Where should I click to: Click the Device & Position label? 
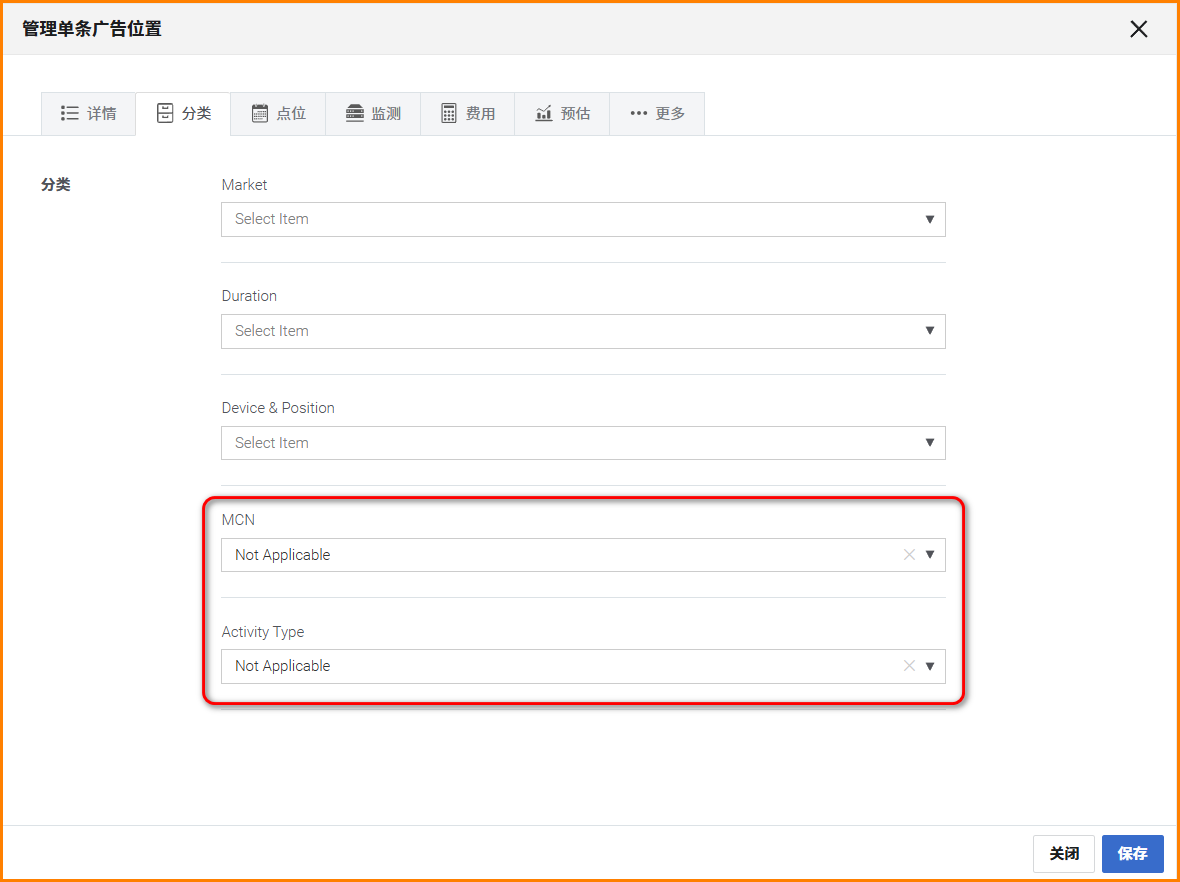[278, 408]
